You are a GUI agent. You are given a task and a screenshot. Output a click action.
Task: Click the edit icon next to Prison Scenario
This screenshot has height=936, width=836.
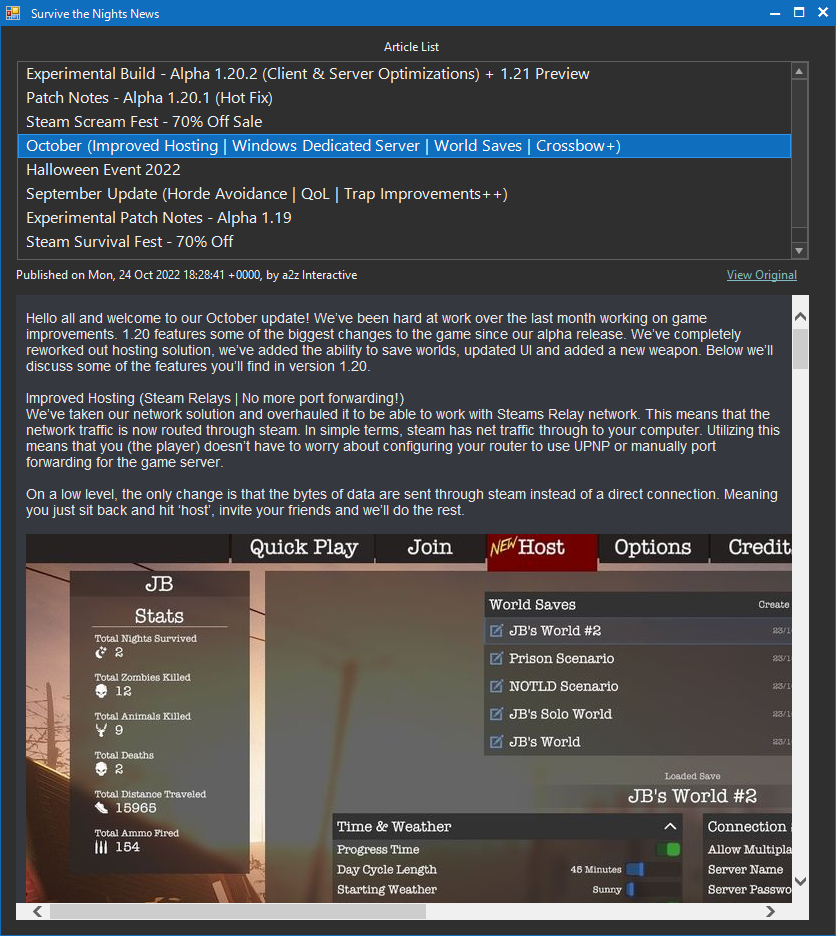(496, 659)
